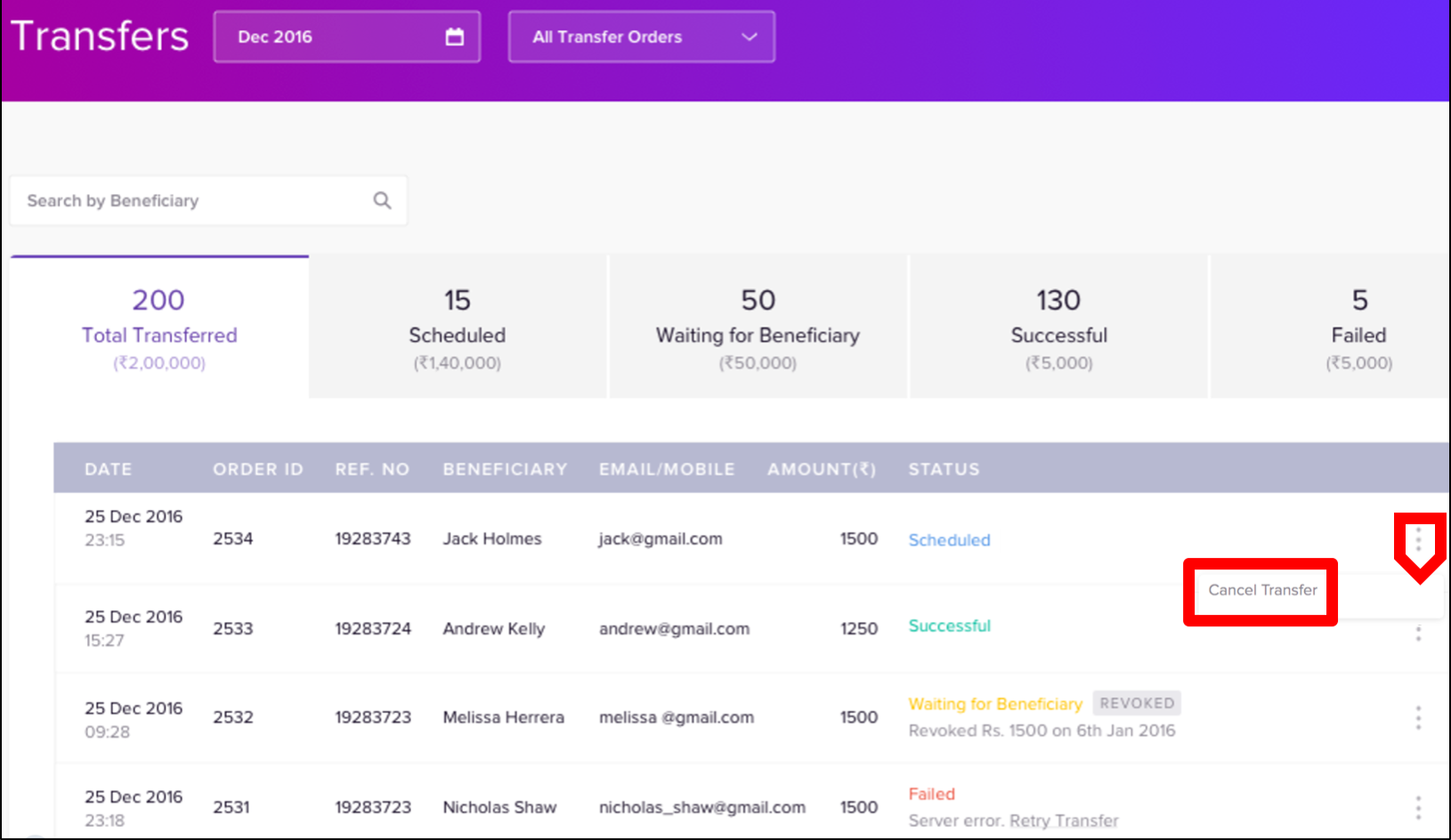Switch to the 15 Scheduled tab
1451x840 pixels.
[x=458, y=327]
